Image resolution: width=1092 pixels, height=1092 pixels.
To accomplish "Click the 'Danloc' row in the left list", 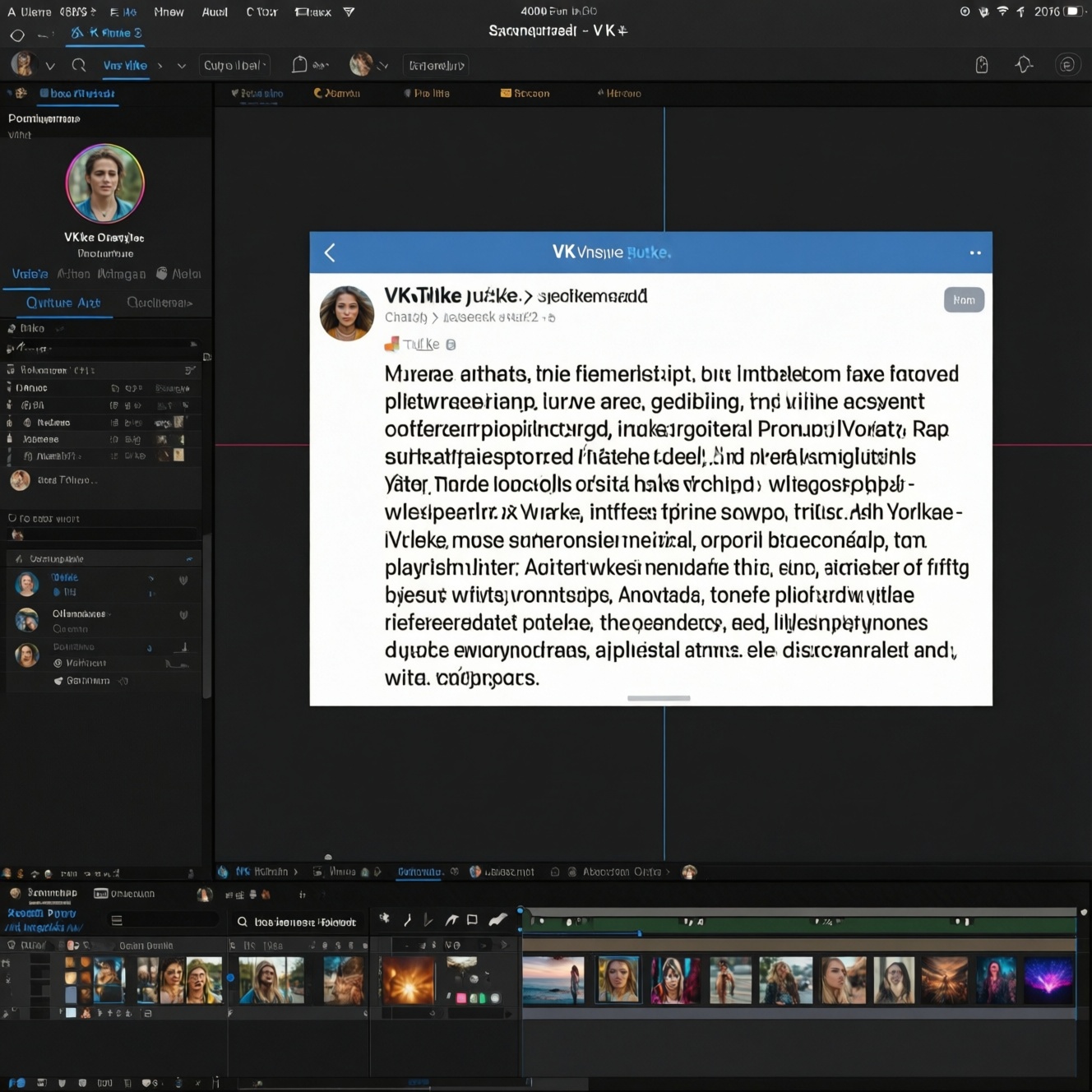I will (101, 388).
